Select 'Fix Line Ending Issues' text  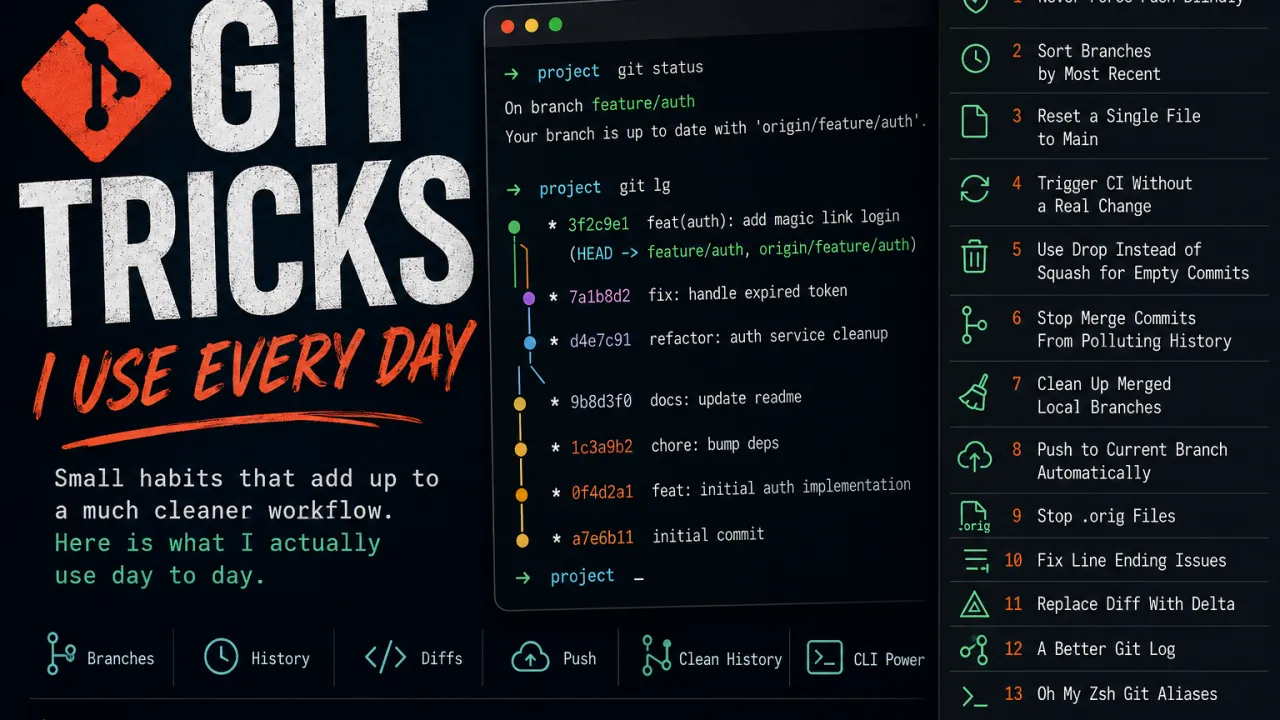tap(1131, 560)
